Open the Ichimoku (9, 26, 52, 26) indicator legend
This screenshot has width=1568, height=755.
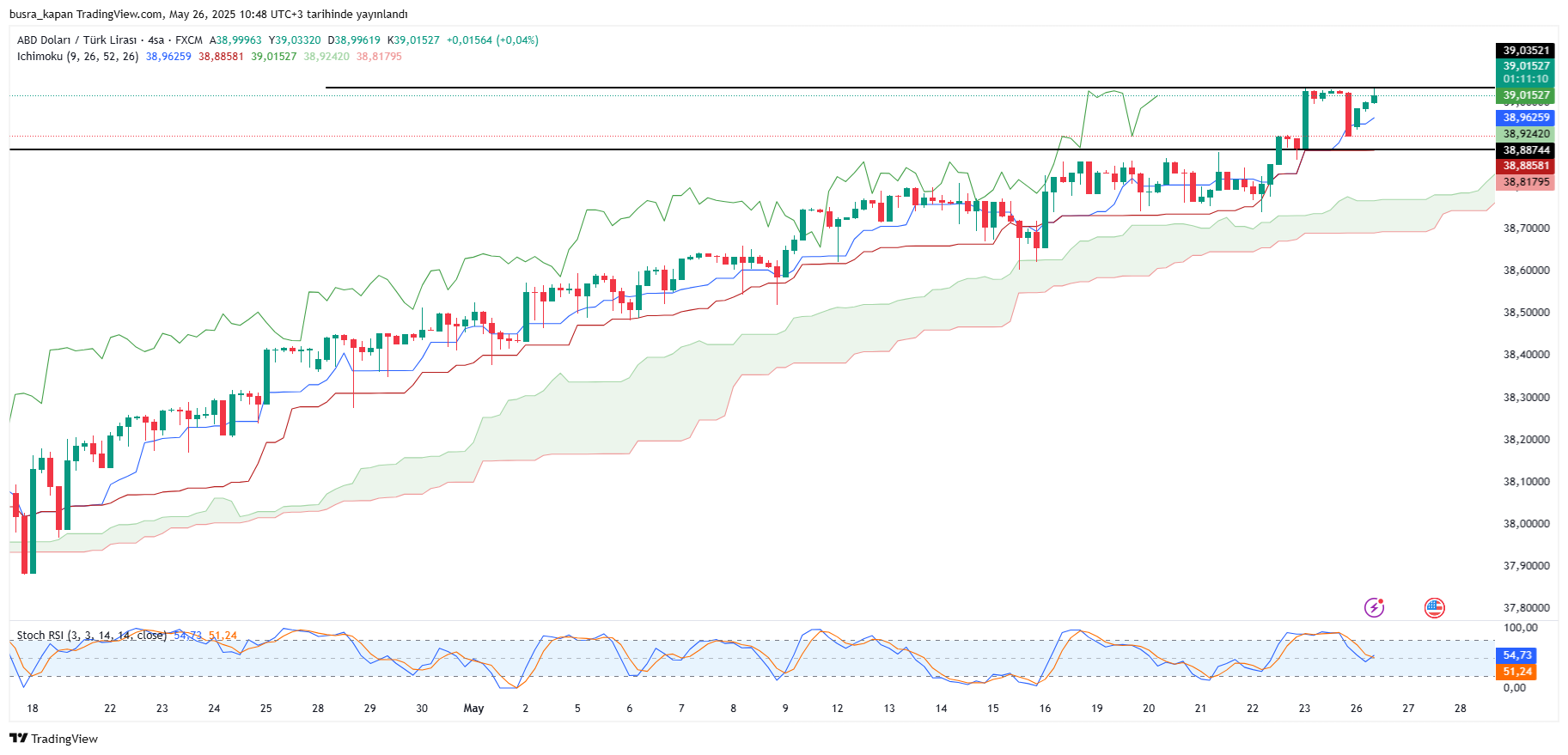(77, 57)
